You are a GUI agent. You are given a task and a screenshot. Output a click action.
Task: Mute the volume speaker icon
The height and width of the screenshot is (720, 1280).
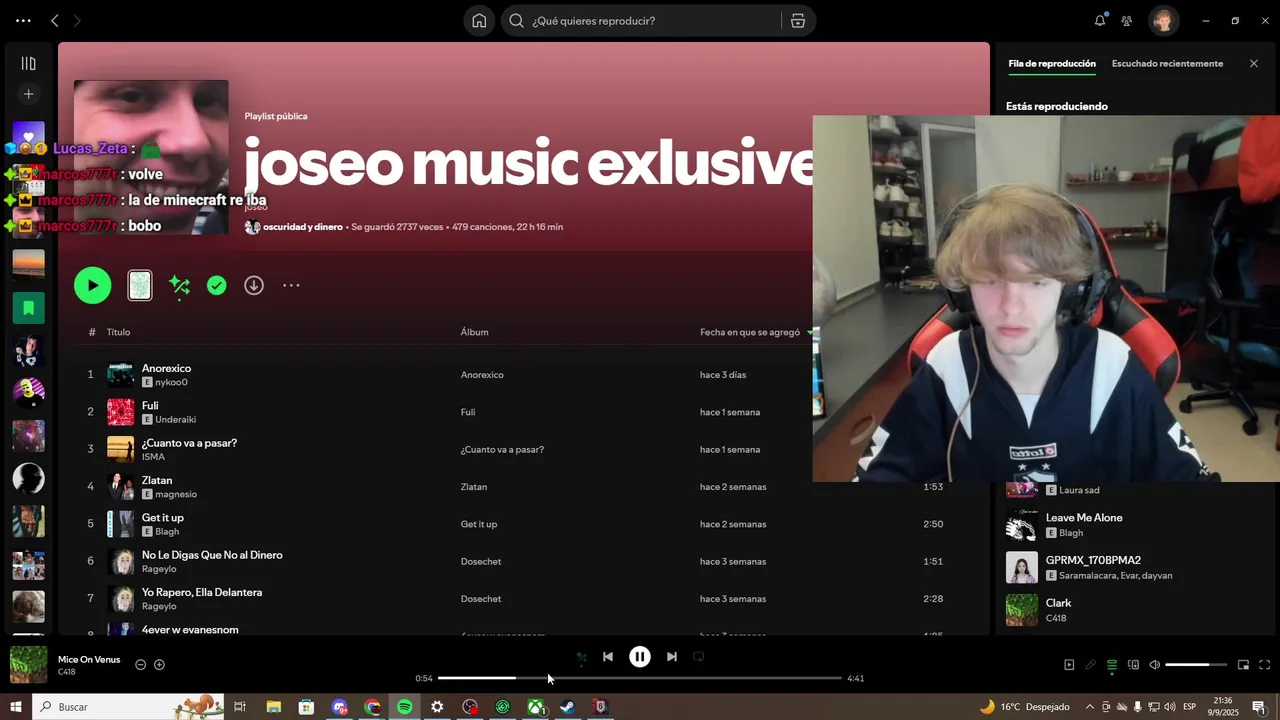pyautogui.click(x=1154, y=665)
